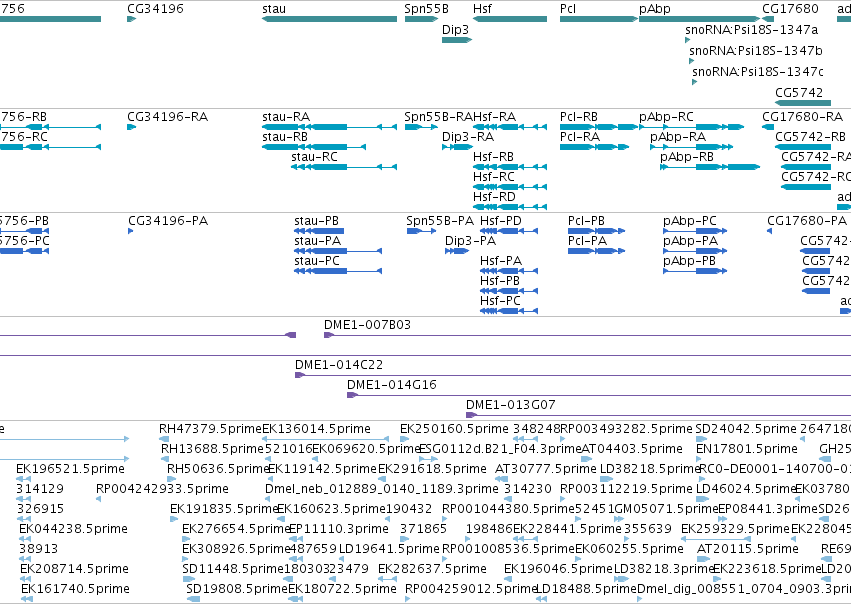This screenshot has height=604, width=851.
Task: Click EST EK044238.5prime
Action: click(73, 530)
